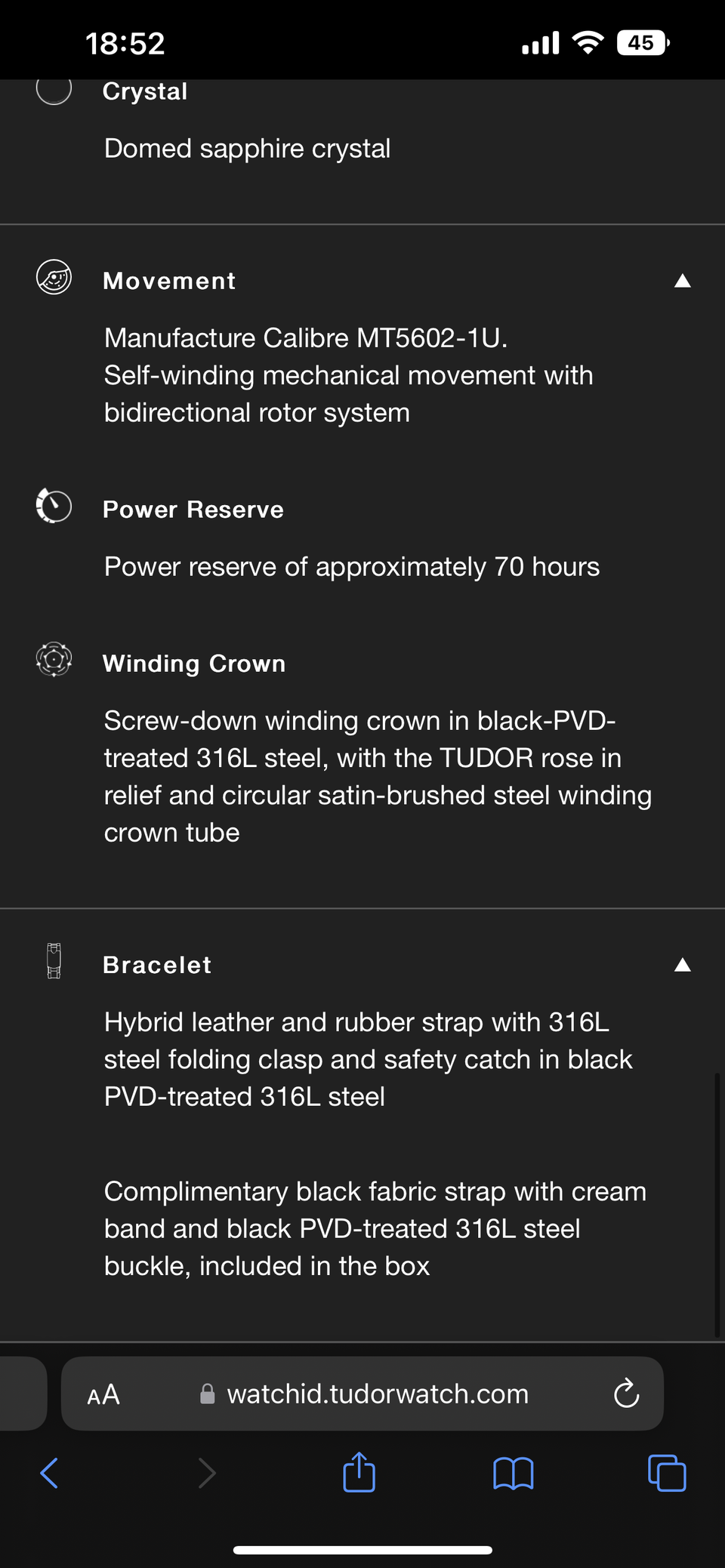725x1568 pixels.
Task: Open Safari bookmarks book icon
Action: [513, 1473]
